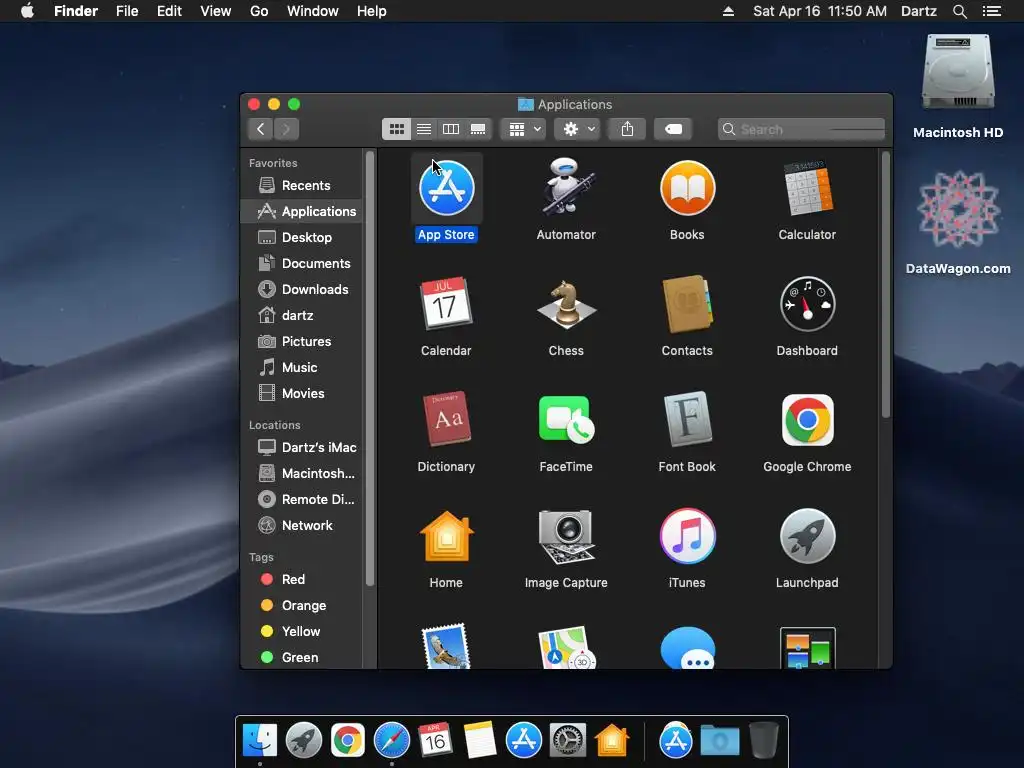The width and height of the screenshot is (1024, 768).
Task: Go back in Finder history
Action: [x=261, y=129]
